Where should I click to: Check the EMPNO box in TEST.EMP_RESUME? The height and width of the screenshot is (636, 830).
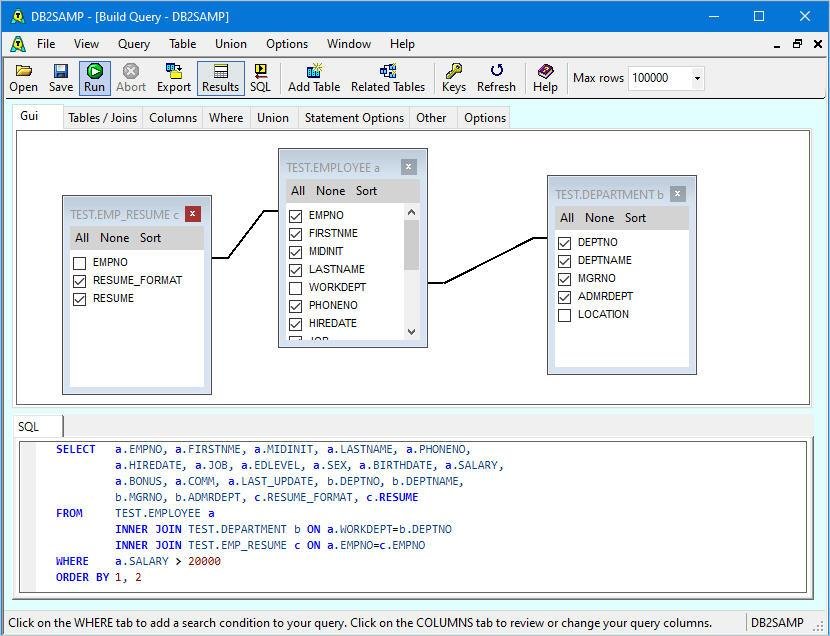point(80,263)
